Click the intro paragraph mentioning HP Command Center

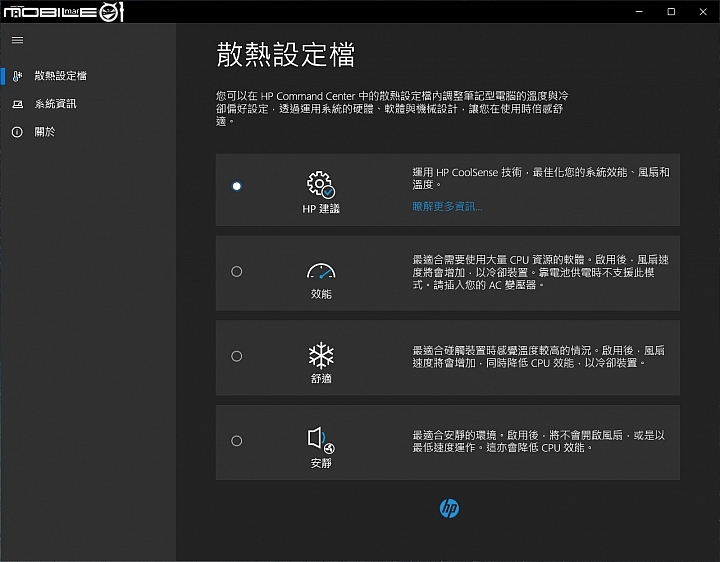point(392,108)
